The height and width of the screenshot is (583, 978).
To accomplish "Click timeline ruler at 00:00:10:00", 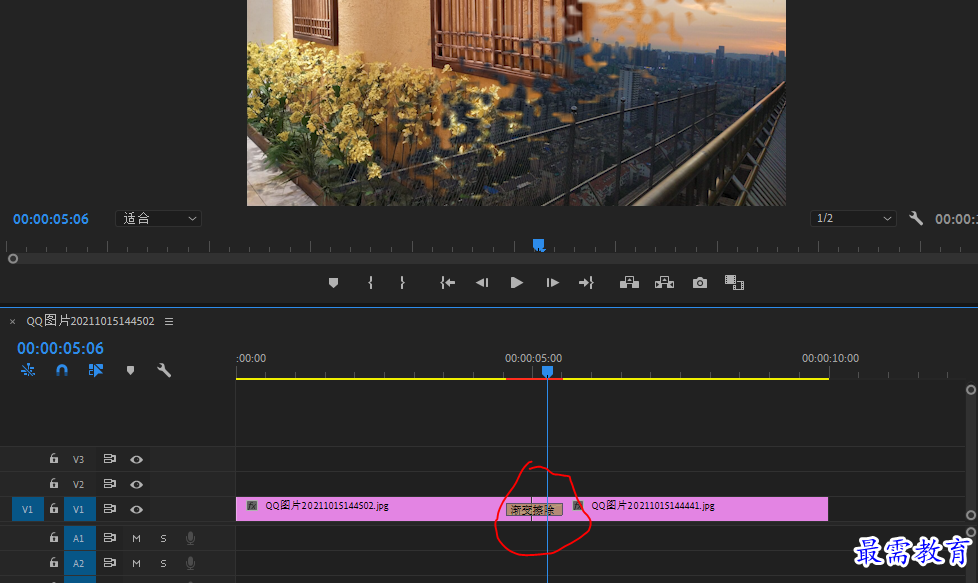I will 830,358.
